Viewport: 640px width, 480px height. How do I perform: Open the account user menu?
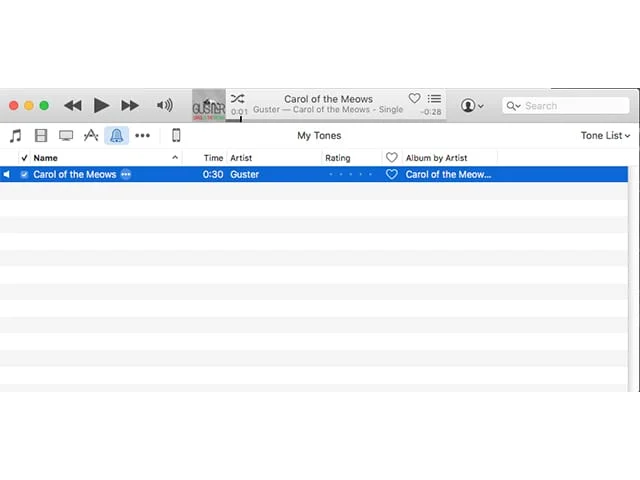click(472, 106)
